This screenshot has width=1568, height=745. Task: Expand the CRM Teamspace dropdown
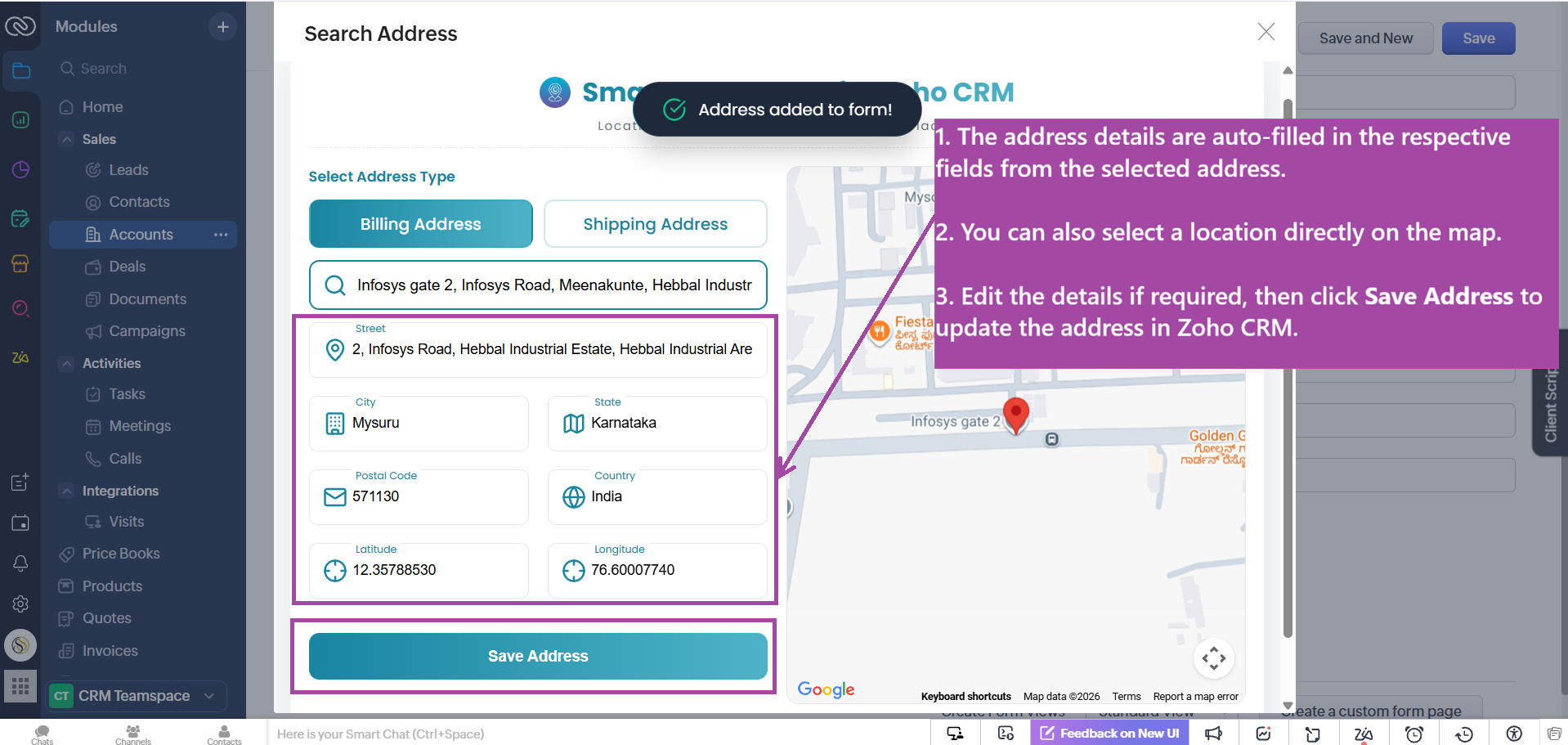pyautogui.click(x=208, y=696)
